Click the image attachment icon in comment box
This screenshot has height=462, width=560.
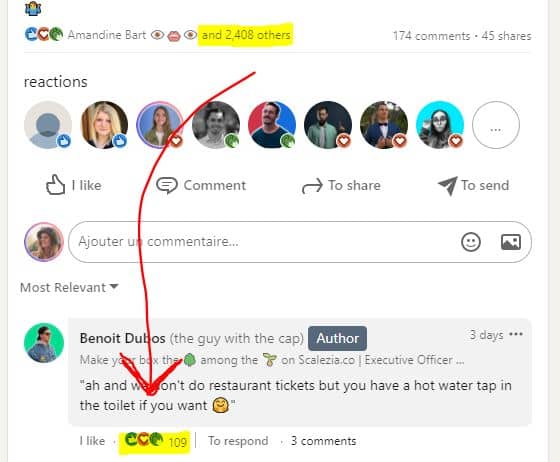[511, 242]
